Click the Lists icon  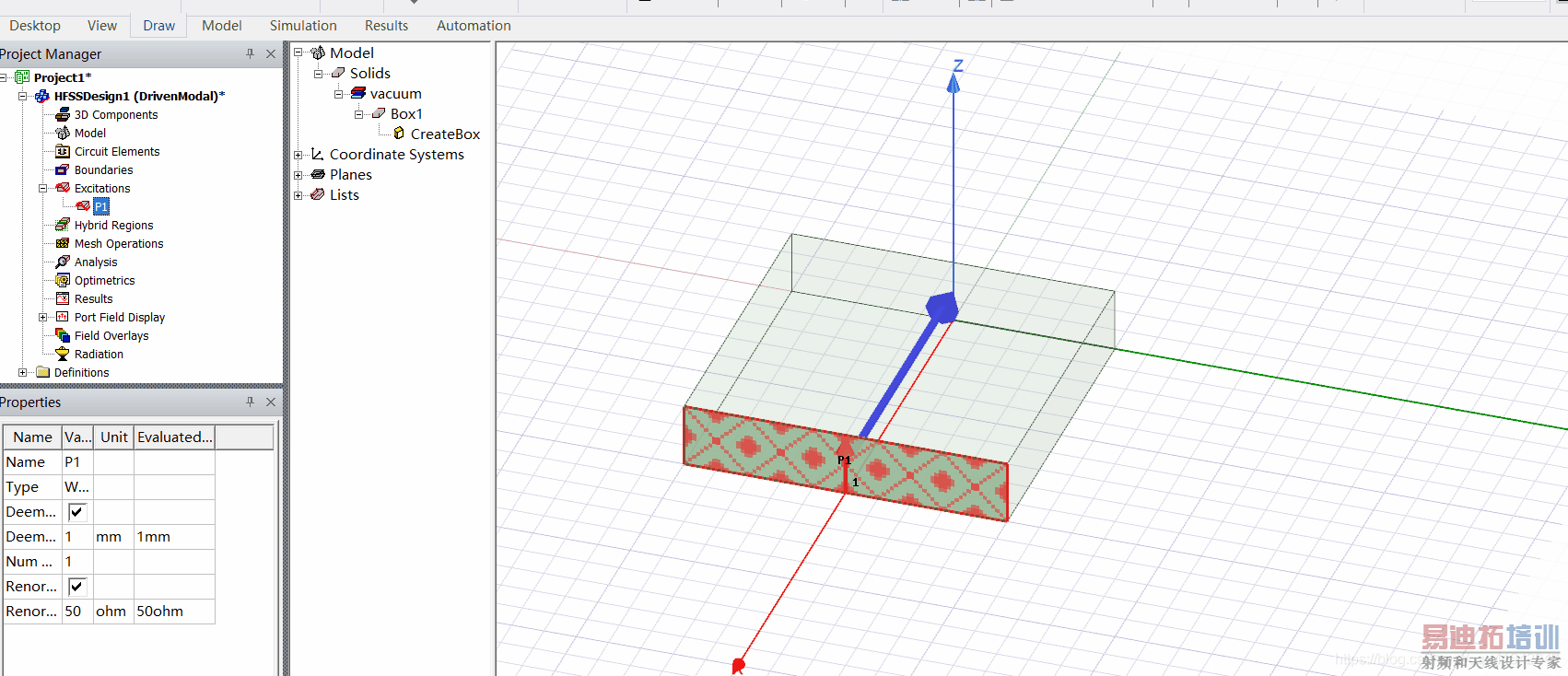tap(318, 194)
